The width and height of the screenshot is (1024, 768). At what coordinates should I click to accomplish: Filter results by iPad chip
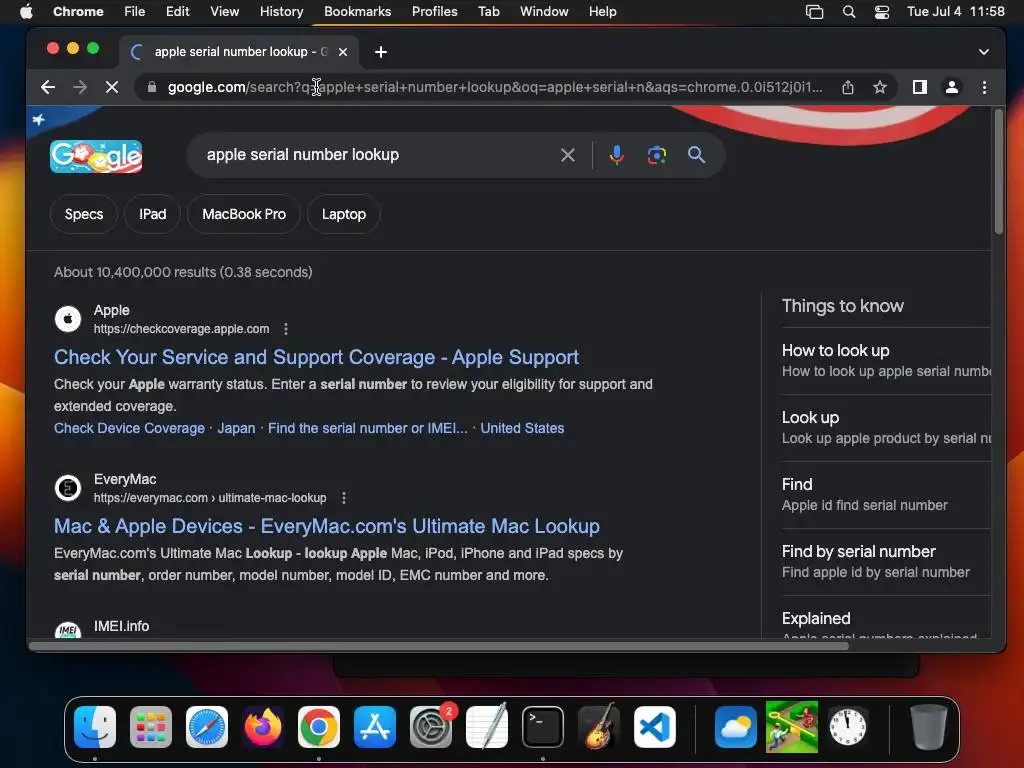point(152,214)
